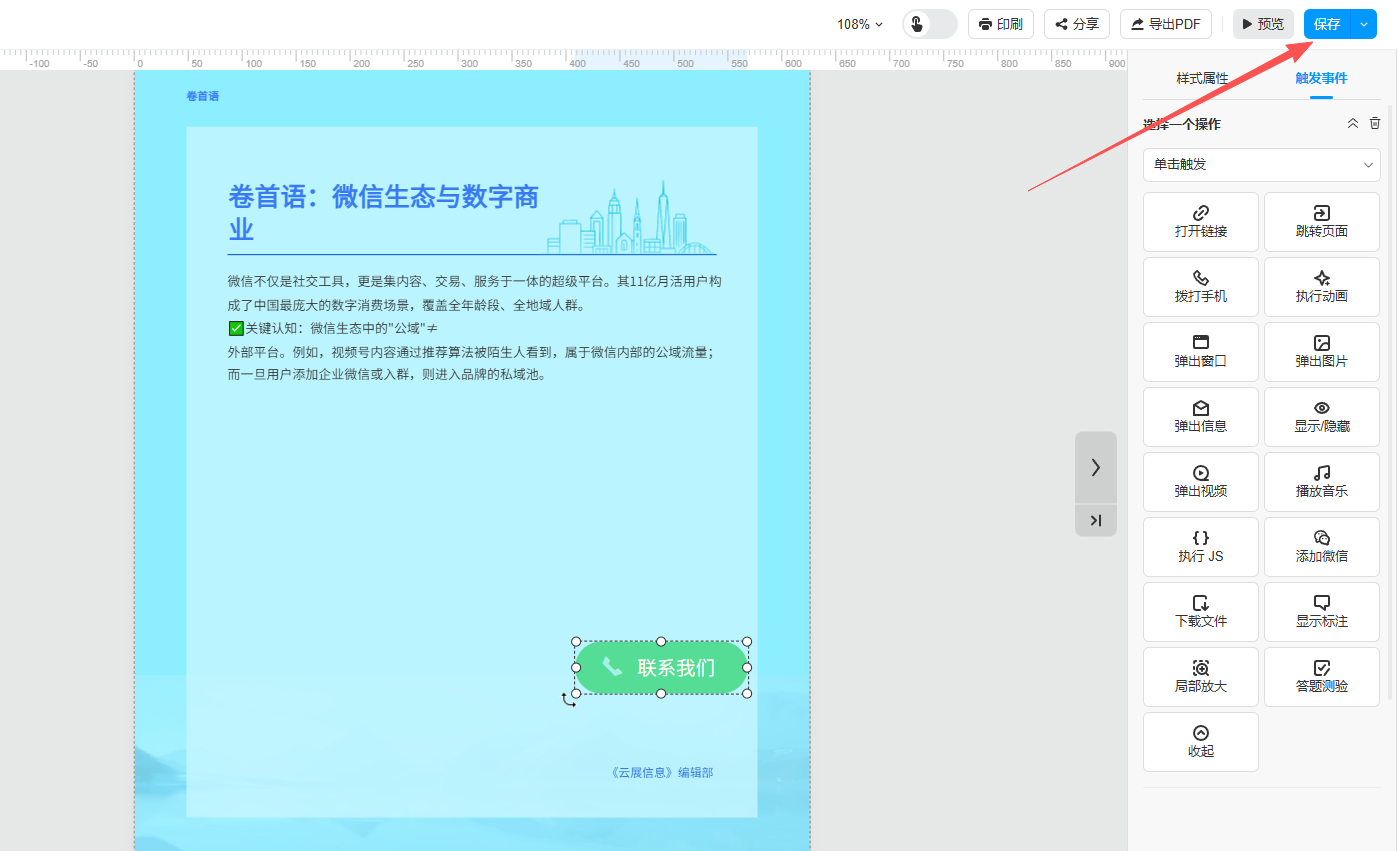Select the 答题测验 quiz checkbox action
This screenshot has width=1397, height=851.
coord(1321,677)
